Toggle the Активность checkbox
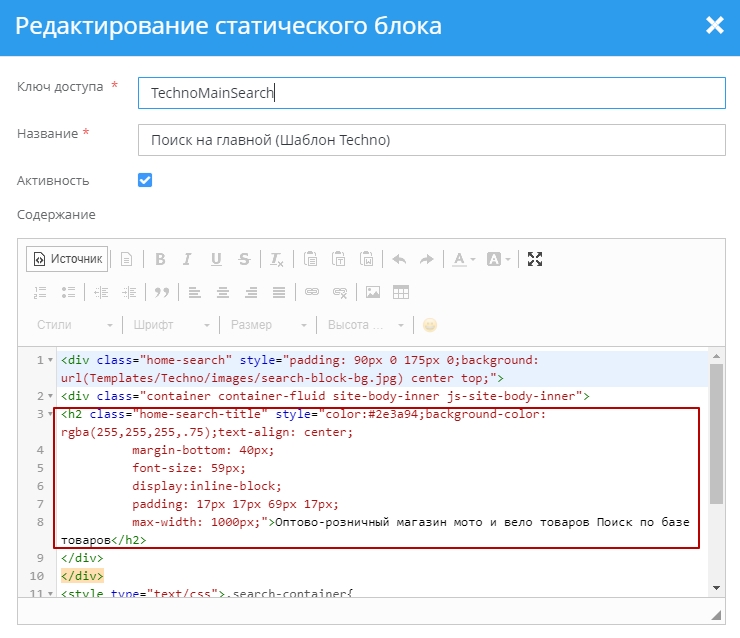Image resolution: width=740 pixels, height=638 pixels. 145,180
